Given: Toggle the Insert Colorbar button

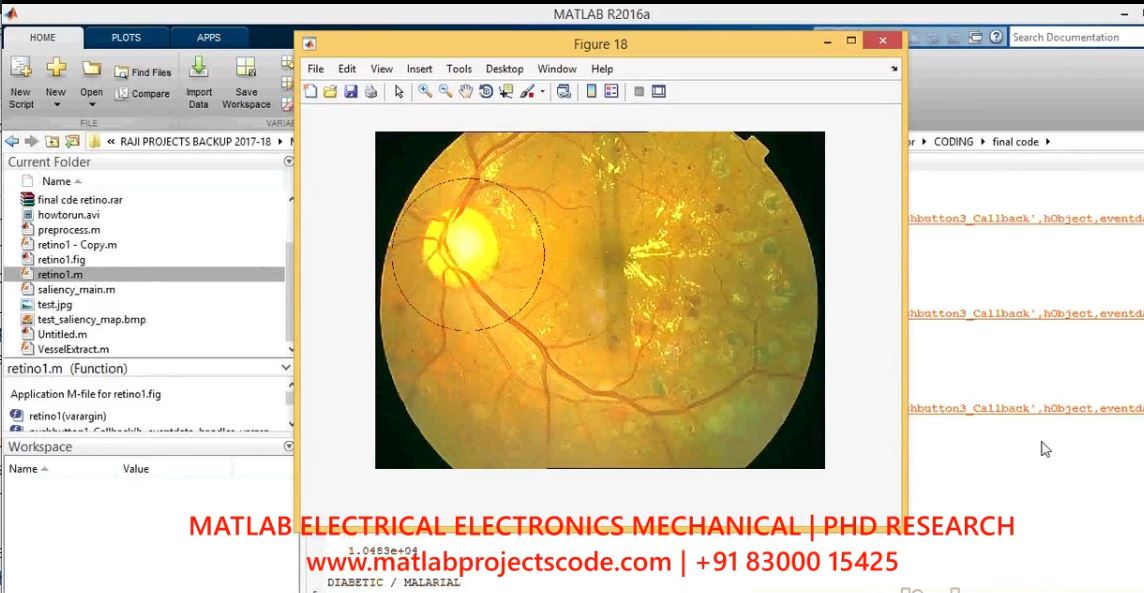Looking at the screenshot, I should click(591, 91).
